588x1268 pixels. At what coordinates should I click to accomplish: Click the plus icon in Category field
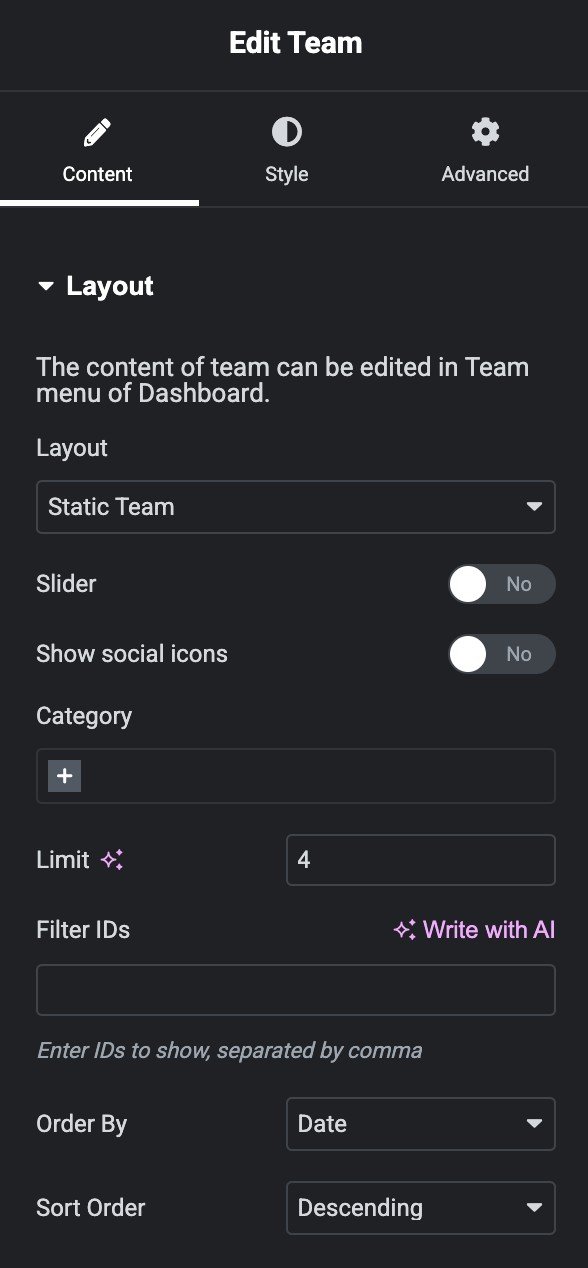(64, 776)
